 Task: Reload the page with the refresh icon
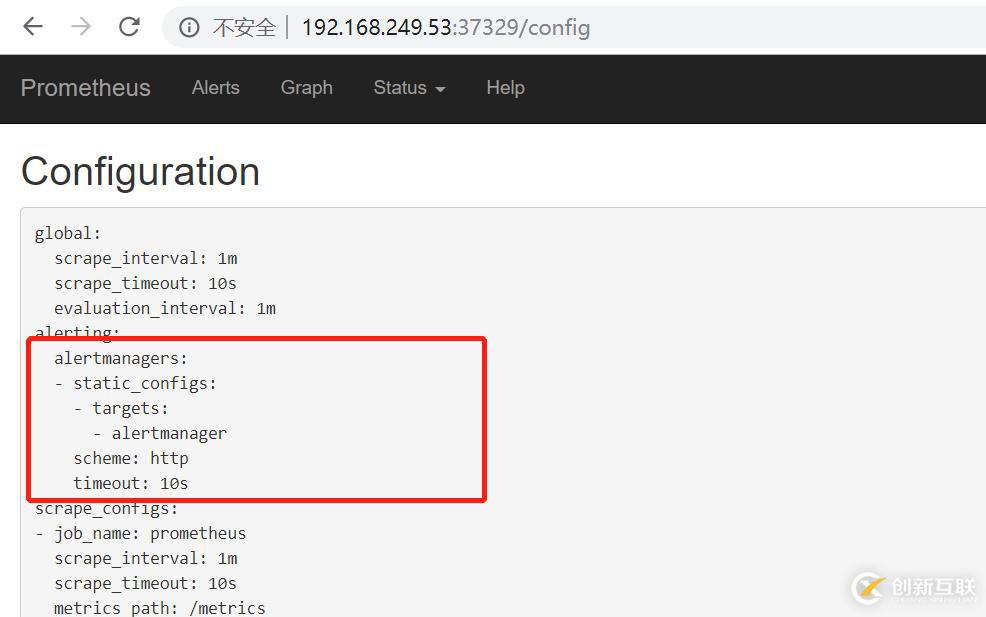tap(130, 26)
